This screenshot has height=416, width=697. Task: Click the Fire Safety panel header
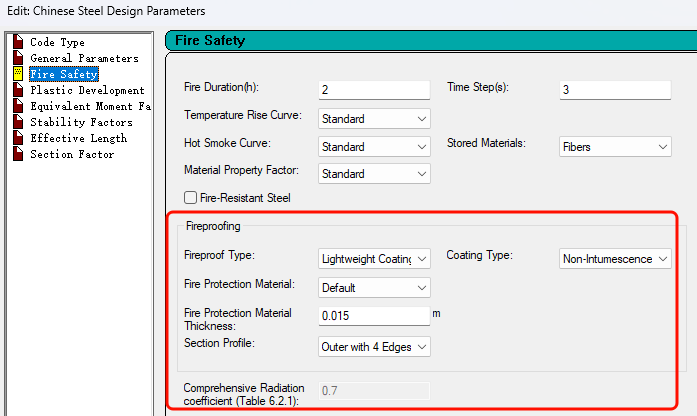point(430,40)
